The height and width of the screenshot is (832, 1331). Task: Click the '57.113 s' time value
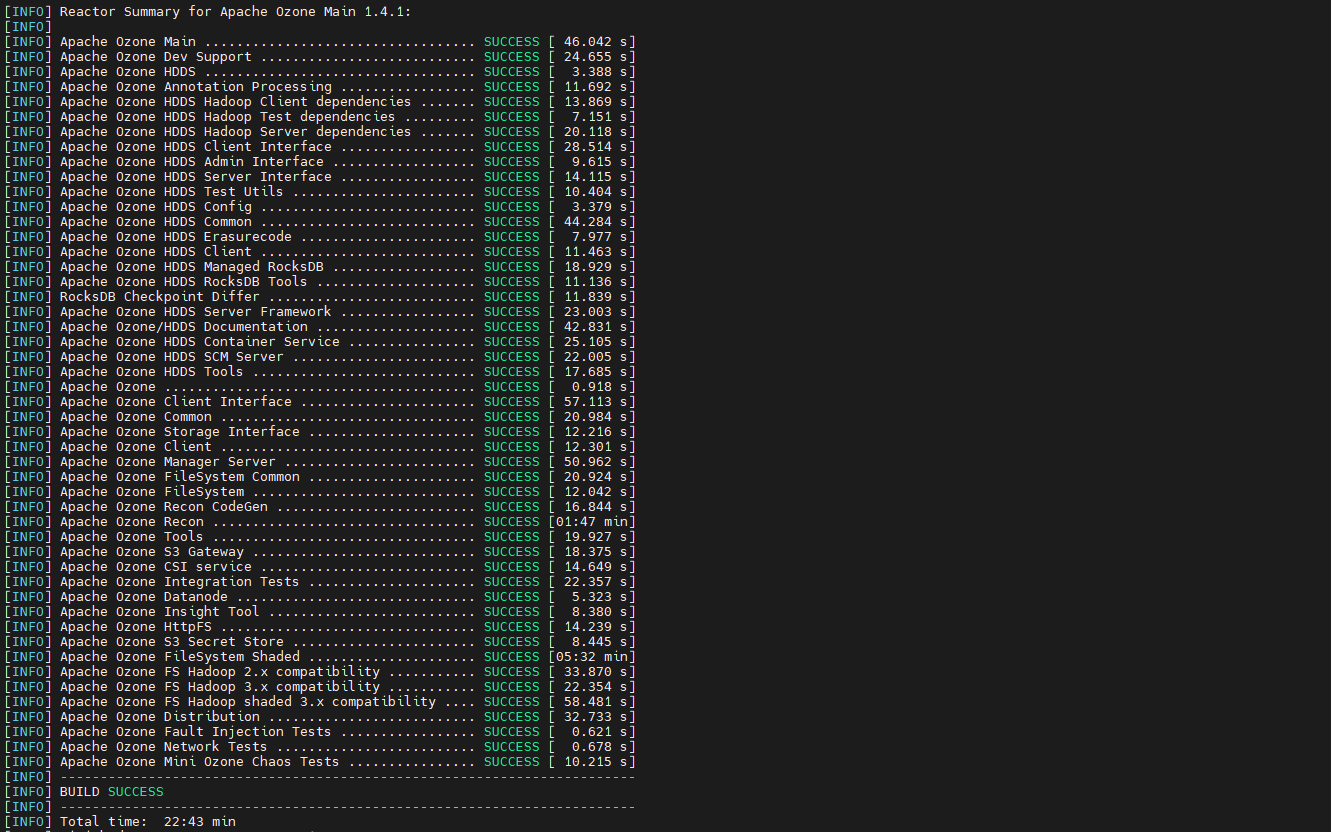click(598, 402)
